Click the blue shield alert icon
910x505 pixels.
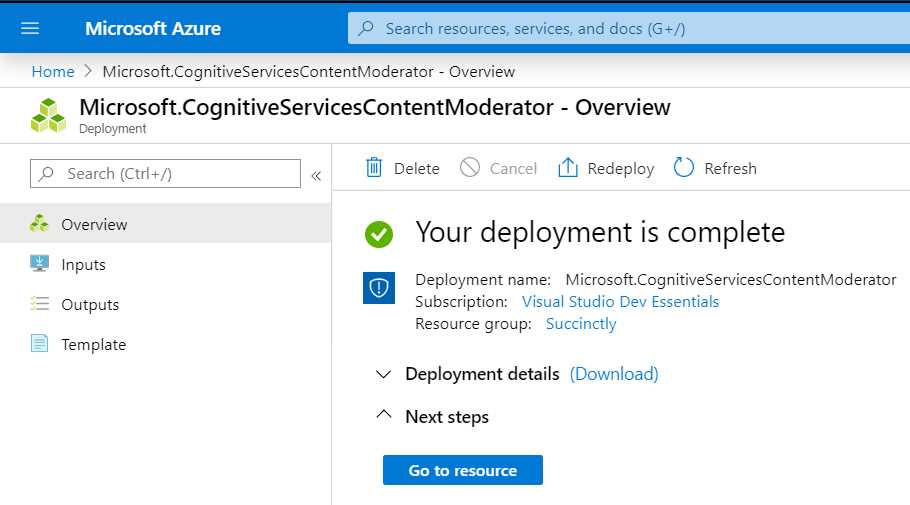(x=379, y=288)
